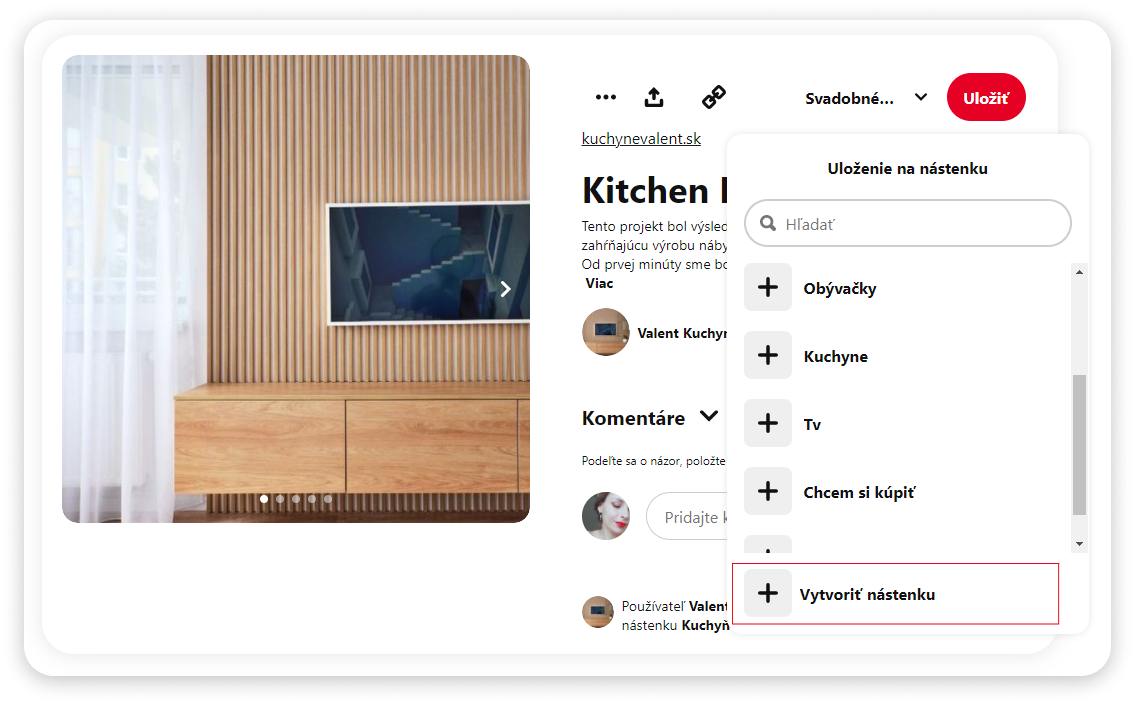The width and height of the screenshot is (1135, 704).
Task: Jump to the second carousel image dot
Action: point(280,497)
